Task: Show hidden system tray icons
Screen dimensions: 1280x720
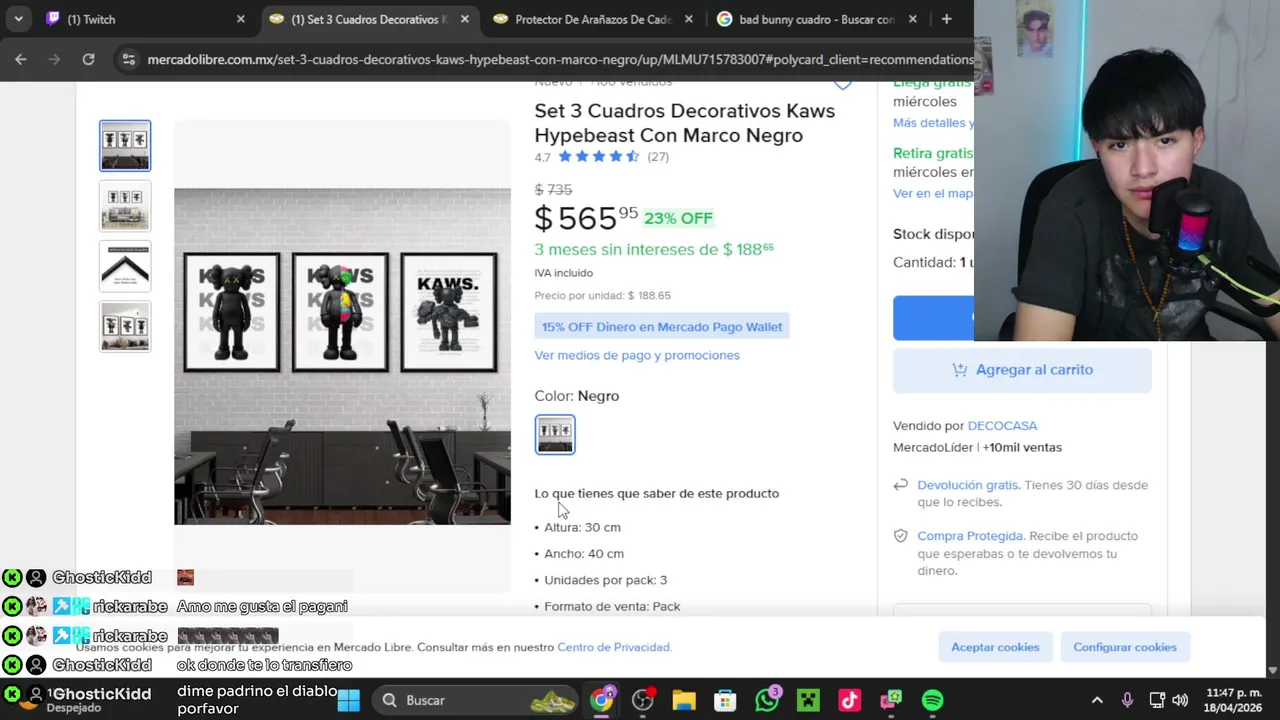Action: click(x=1097, y=700)
